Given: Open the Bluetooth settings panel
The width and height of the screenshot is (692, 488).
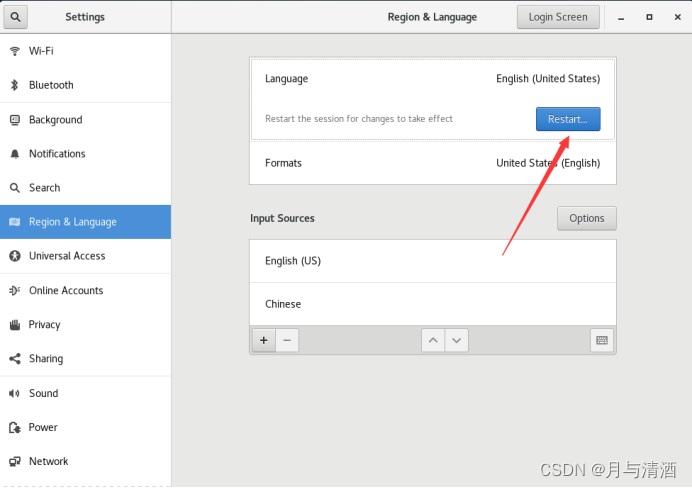Looking at the screenshot, I should pyautogui.click(x=86, y=85).
